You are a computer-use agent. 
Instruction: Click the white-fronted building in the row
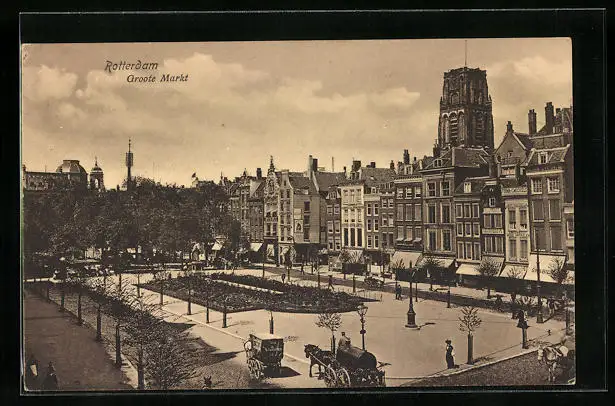coord(352,215)
